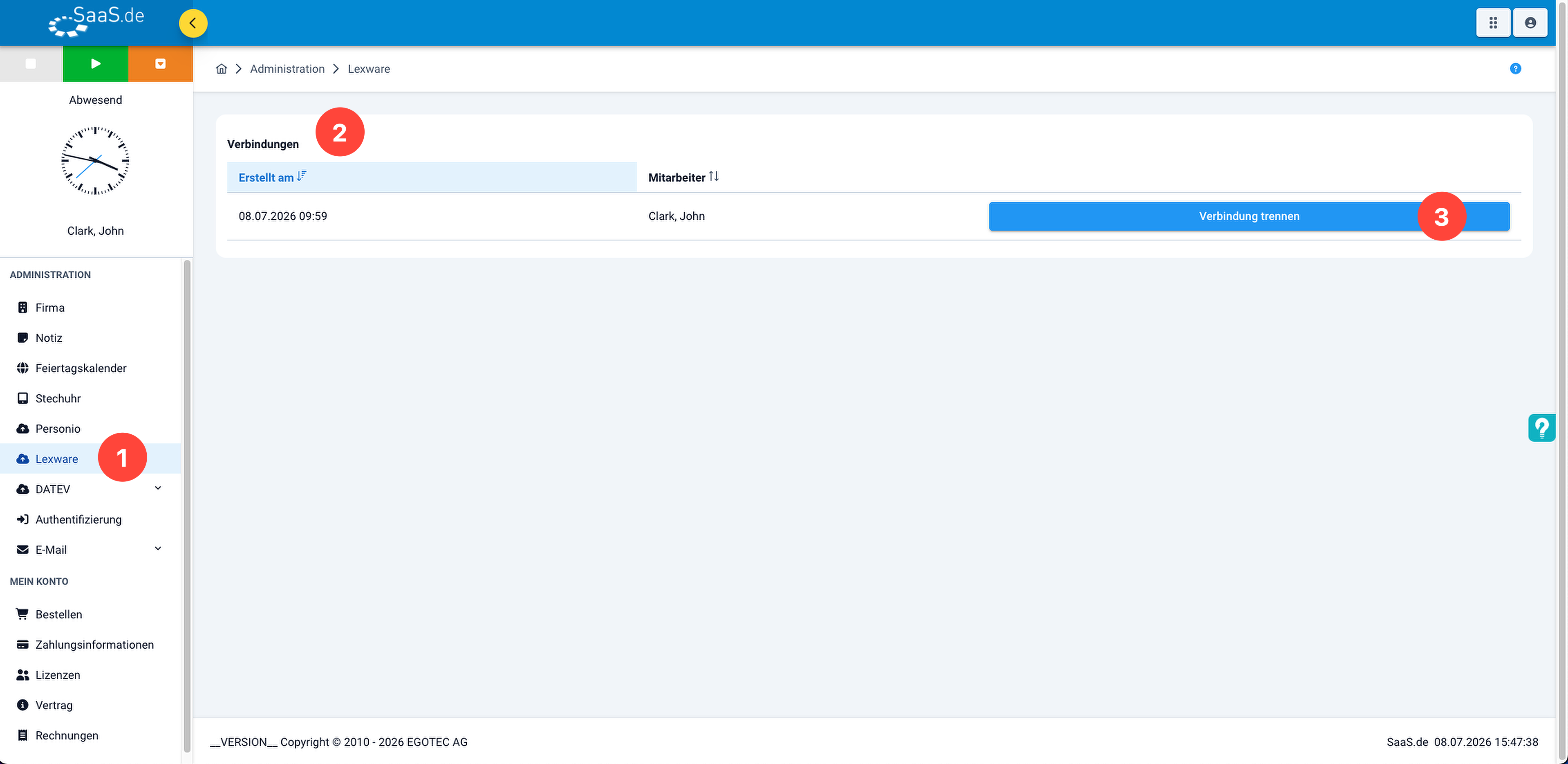This screenshot has height=764, width=1568.
Task: Open Vertrag menu item
Action: [x=90, y=706]
